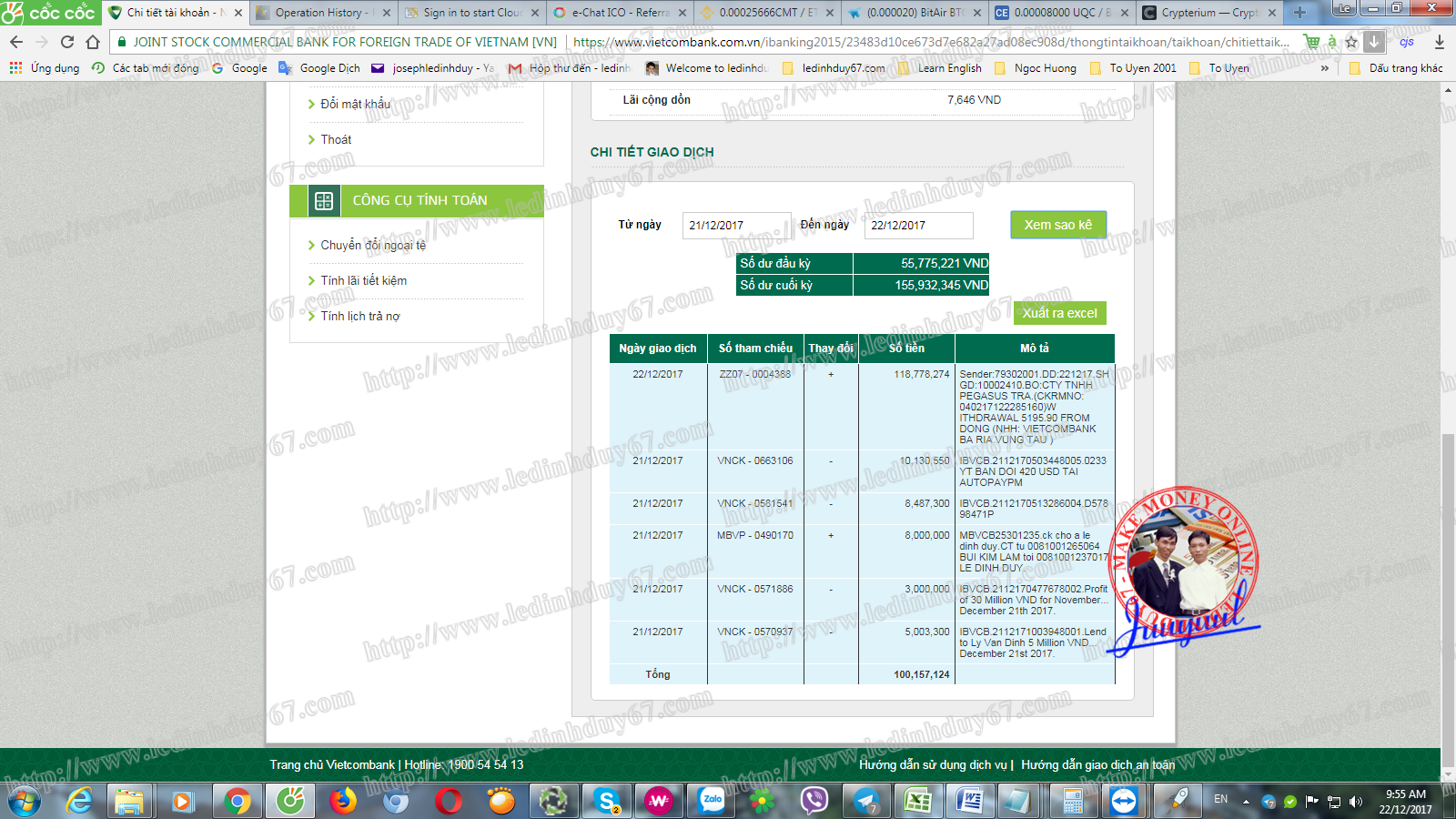Open the Dấu trang khác bookmarks folder
The image size is (1456, 819).
tap(1396, 68)
